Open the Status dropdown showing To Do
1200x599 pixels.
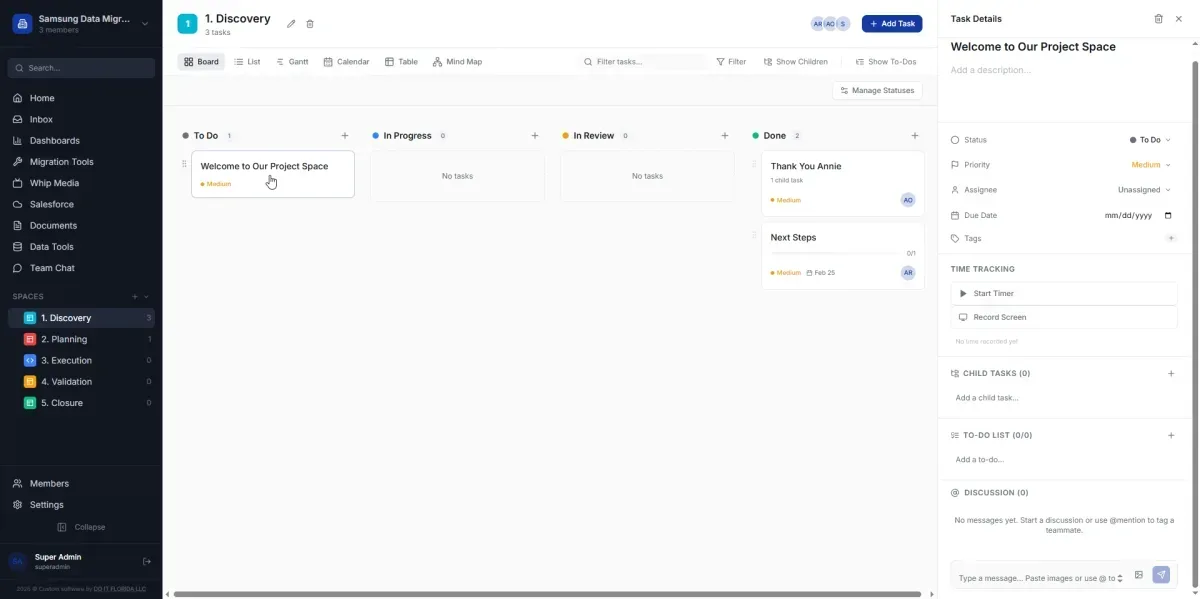pos(1150,140)
